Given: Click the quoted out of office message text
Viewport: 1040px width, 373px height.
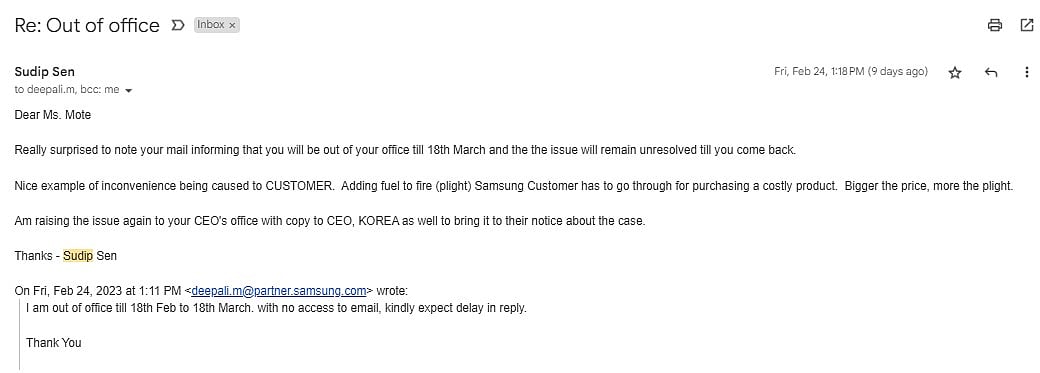Looking at the screenshot, I should [276, 309].
